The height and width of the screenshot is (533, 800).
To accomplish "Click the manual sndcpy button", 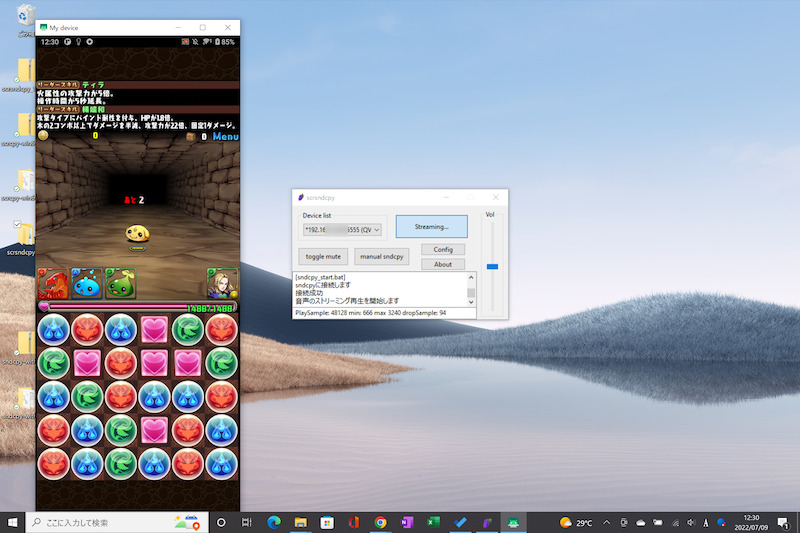I will coord(382,256).
